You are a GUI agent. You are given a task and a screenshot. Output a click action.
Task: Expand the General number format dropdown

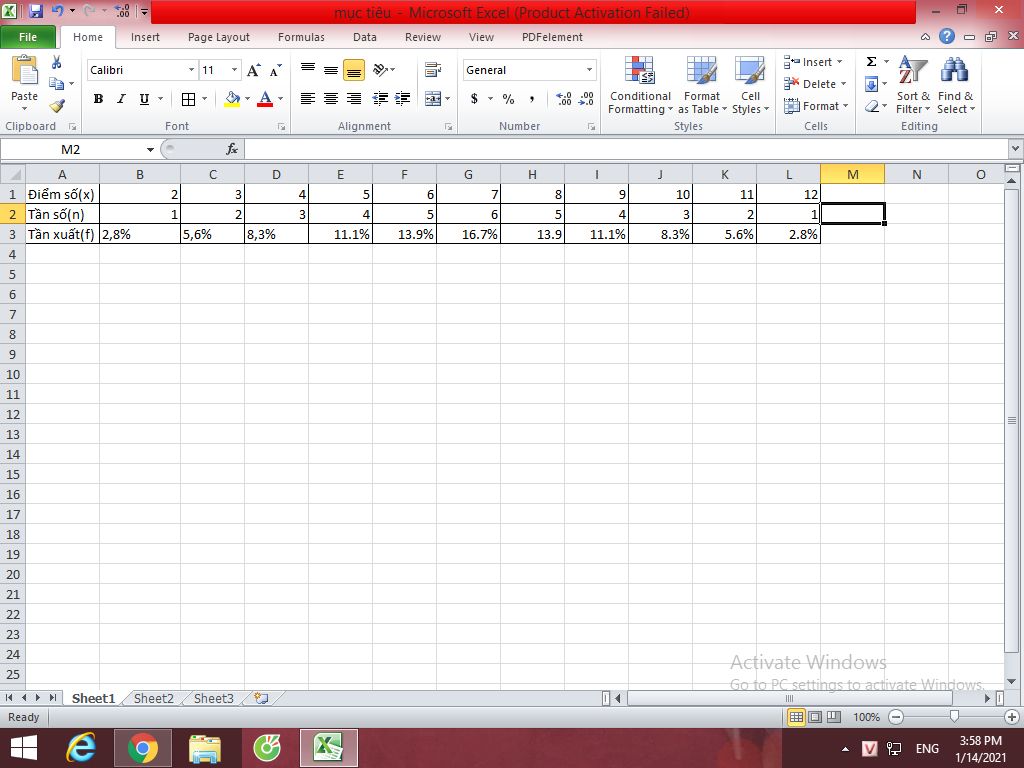coord(589,70)
